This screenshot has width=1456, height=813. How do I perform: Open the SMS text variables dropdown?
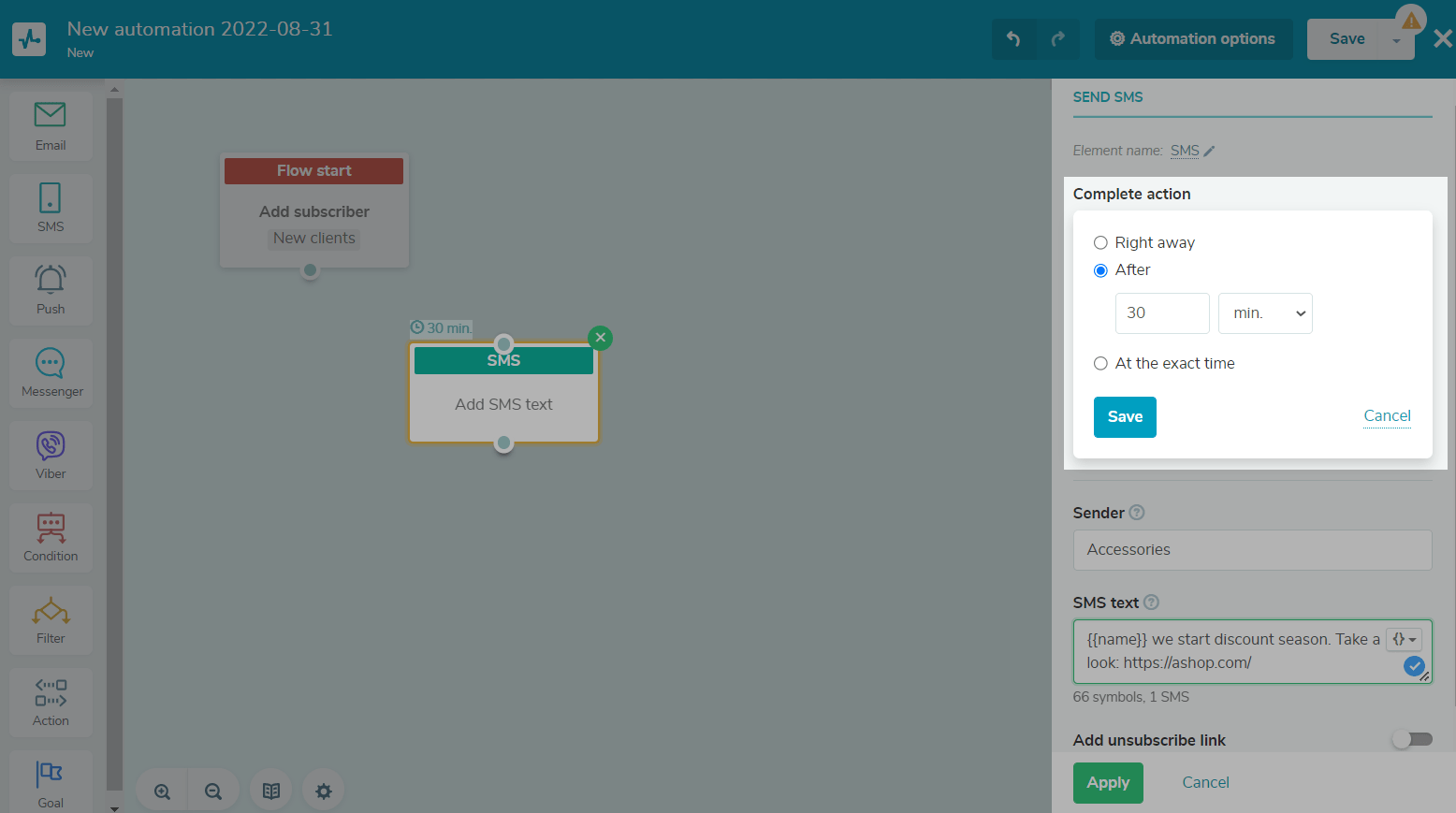pyautogui.click(x=1404, y=639)
